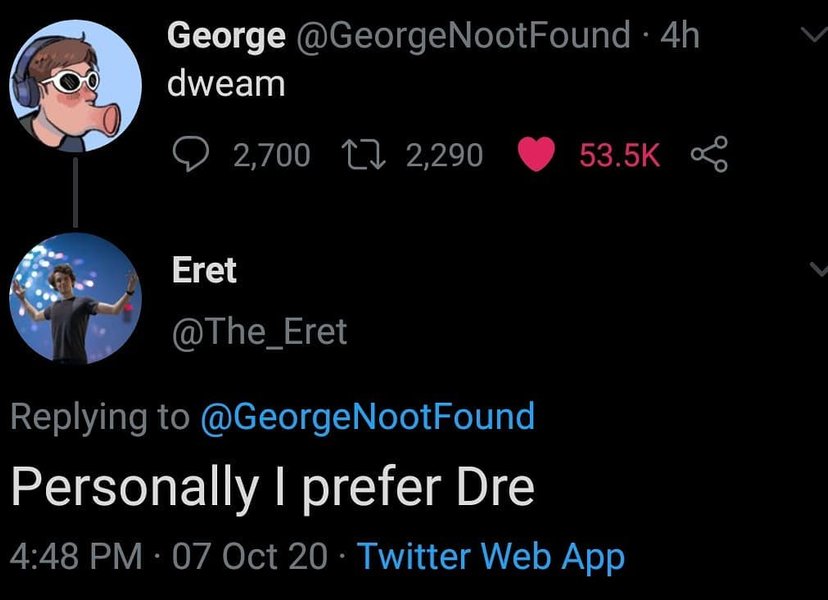Open the Twitter Web App source link
Image resolution: width=828 pixels, height=600 pixels.
490,556
